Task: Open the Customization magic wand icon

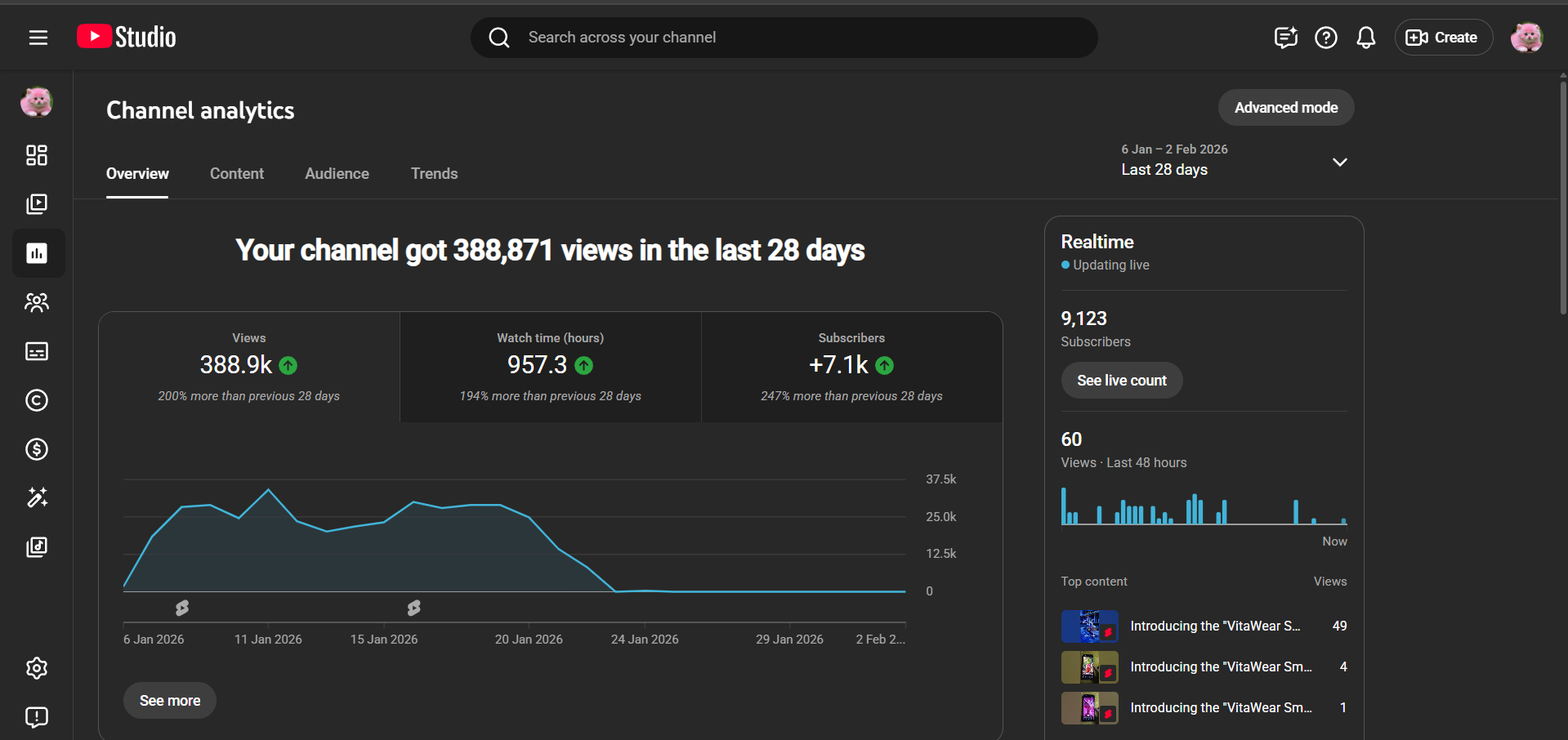Action: point(37,497)
